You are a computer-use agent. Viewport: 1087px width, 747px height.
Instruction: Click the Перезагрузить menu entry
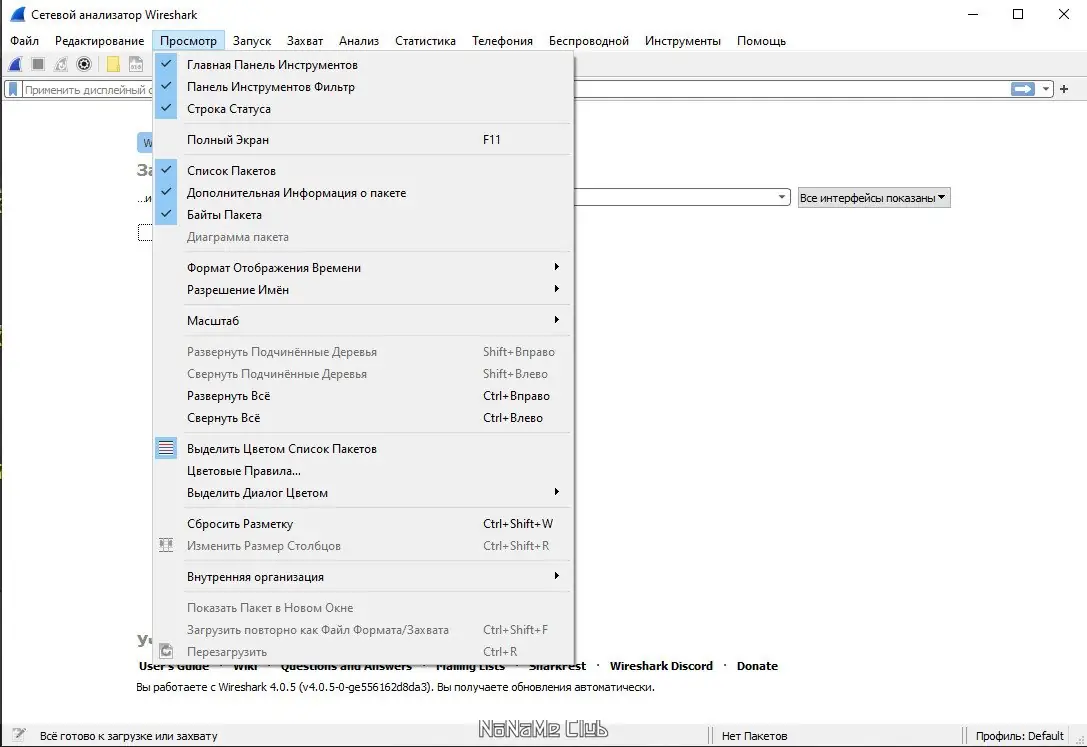364,651
